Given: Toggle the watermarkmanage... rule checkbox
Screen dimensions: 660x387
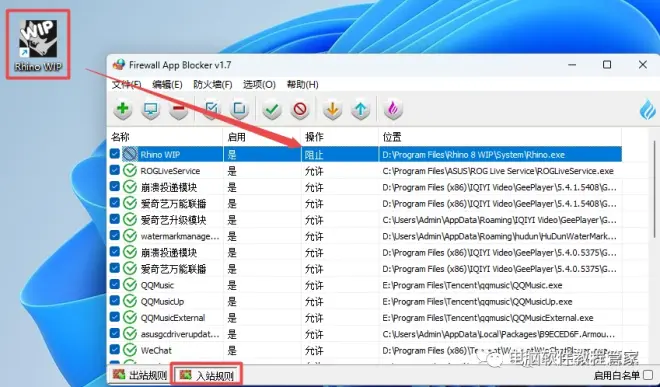Looking at the screenshot, I should [114, 235].
